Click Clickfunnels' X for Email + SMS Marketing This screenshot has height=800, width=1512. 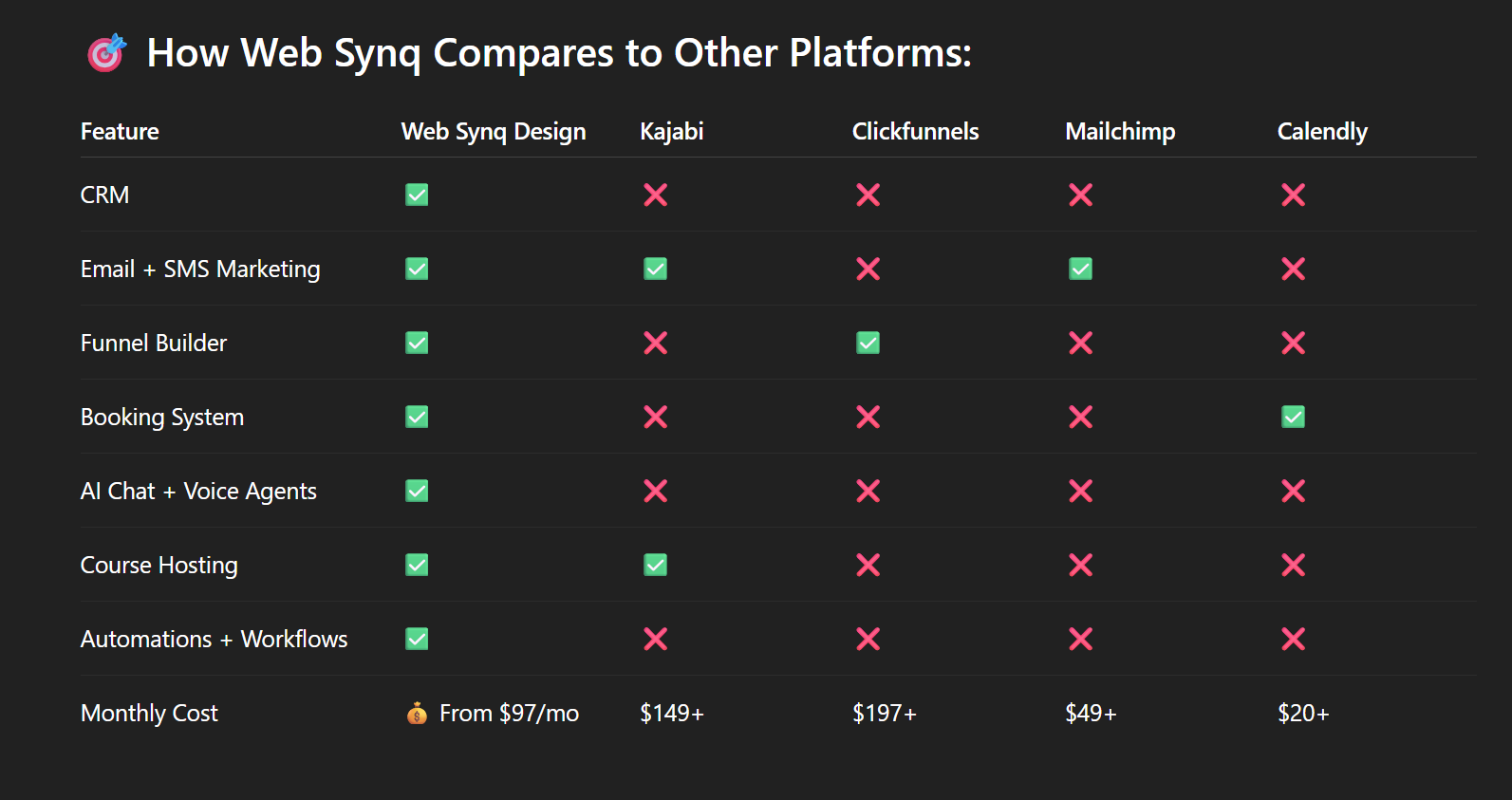tap(868, 269)
